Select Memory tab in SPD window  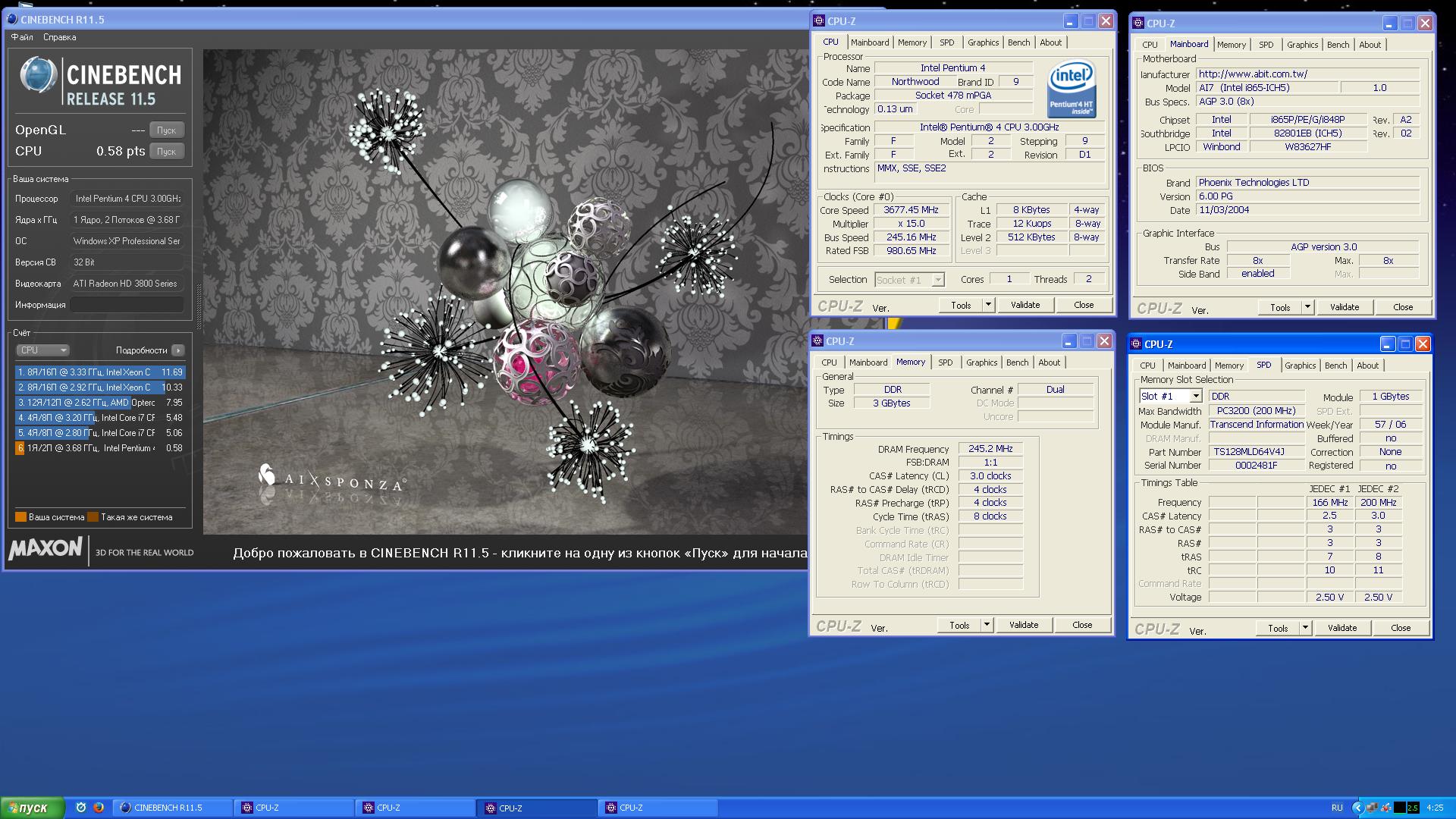point(1228,366)
